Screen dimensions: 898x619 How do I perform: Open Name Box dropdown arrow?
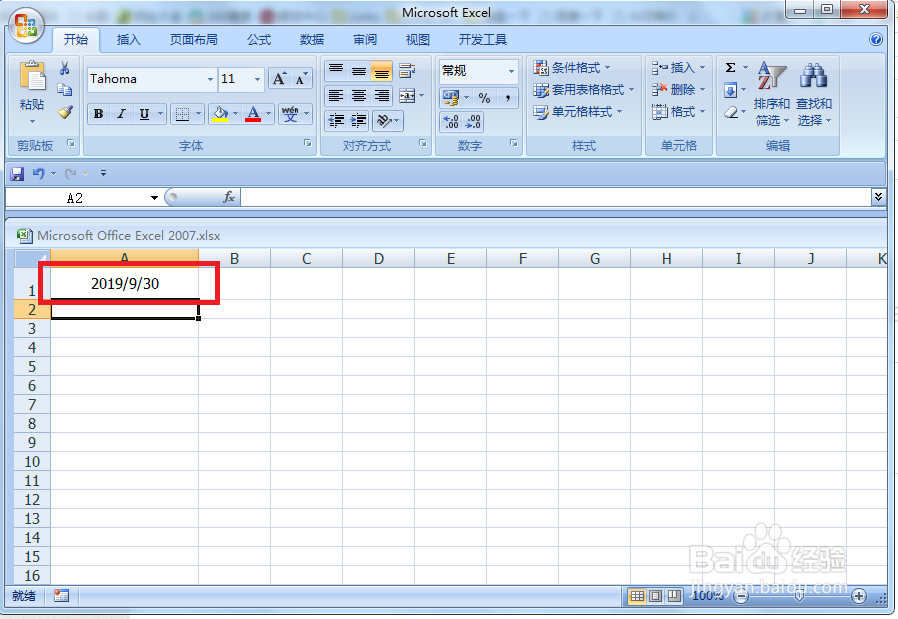(154, 198)
